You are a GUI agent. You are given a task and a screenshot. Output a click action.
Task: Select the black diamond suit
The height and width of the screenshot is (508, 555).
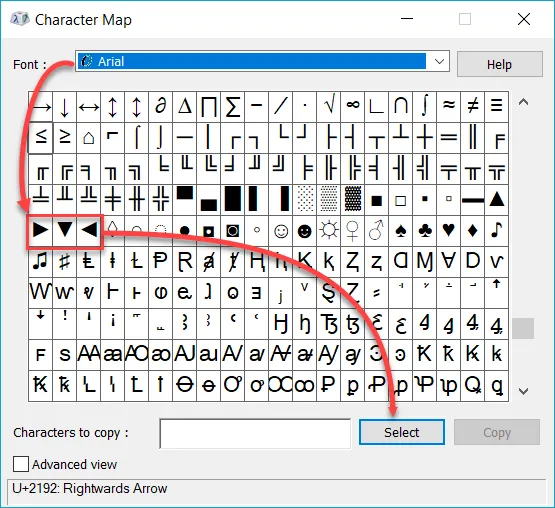[473, 231]
